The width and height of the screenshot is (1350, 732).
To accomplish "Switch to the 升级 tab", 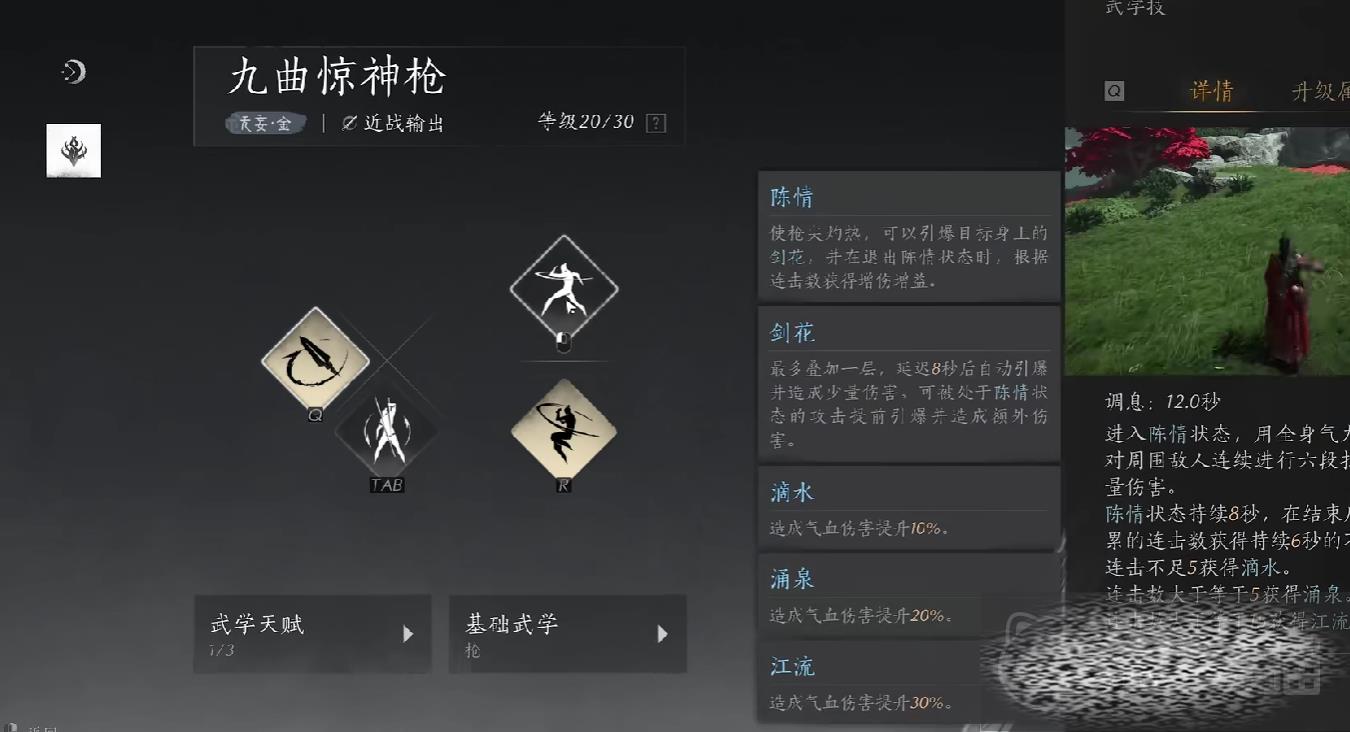I will click(1320, 92).
